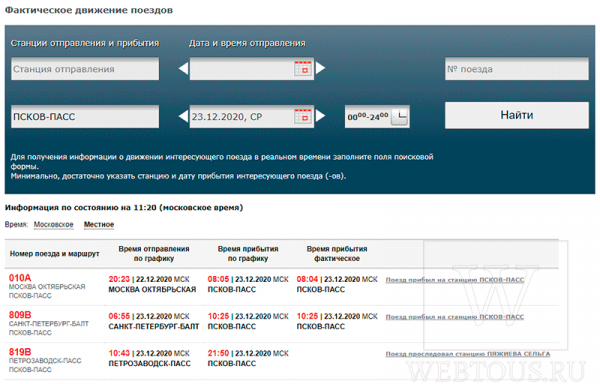Focus the Станция отправления input field
Screen dimensions: 600x384
coord(85,69)
